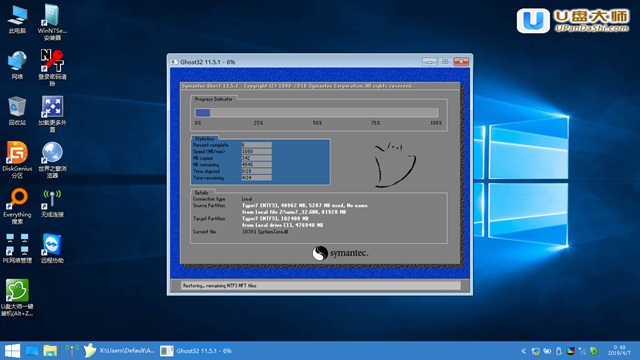Select the U盘大师 one-key install icon

point(17,298)
